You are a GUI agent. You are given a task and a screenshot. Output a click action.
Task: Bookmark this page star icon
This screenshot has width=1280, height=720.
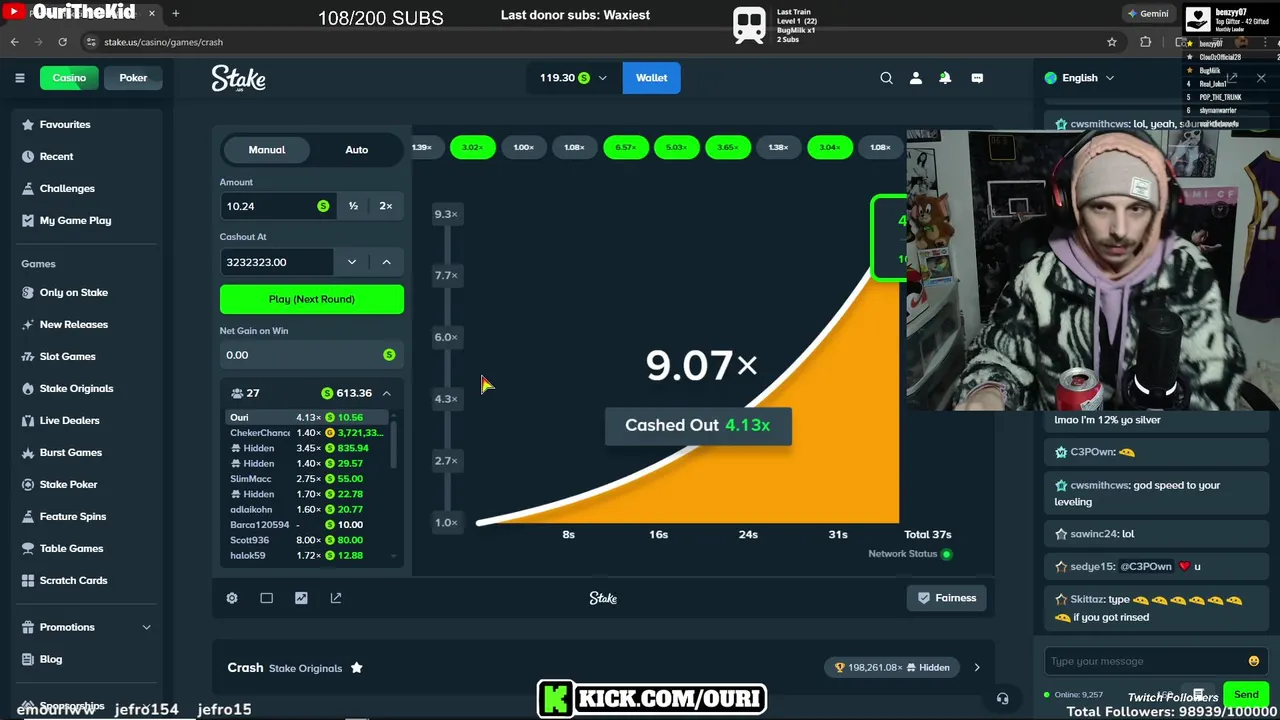click(1111, 42)
